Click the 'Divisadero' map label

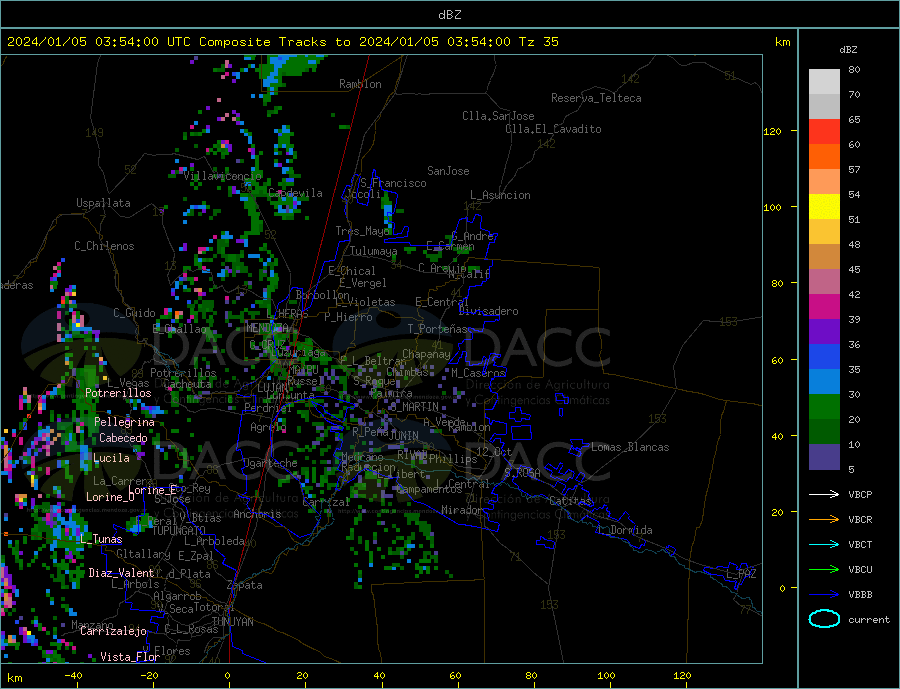[x=488, y=311]
